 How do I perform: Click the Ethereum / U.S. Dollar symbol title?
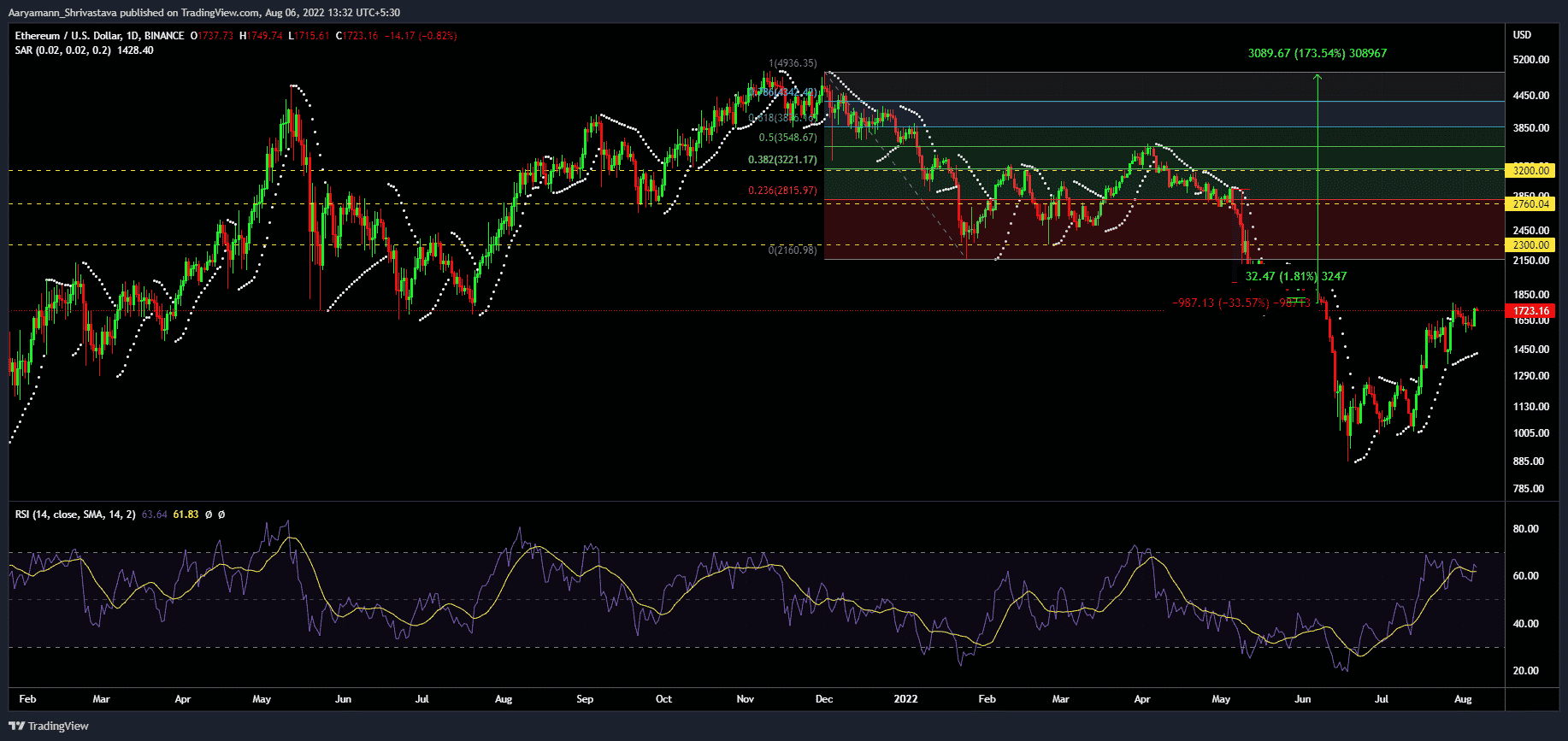tap(99, 36)
